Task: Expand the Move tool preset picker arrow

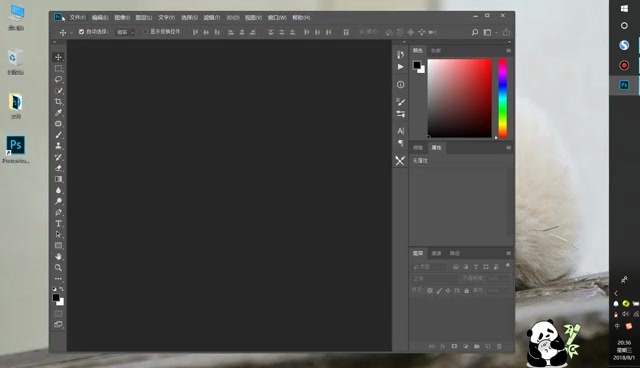Action: click(x=71, y=32)
